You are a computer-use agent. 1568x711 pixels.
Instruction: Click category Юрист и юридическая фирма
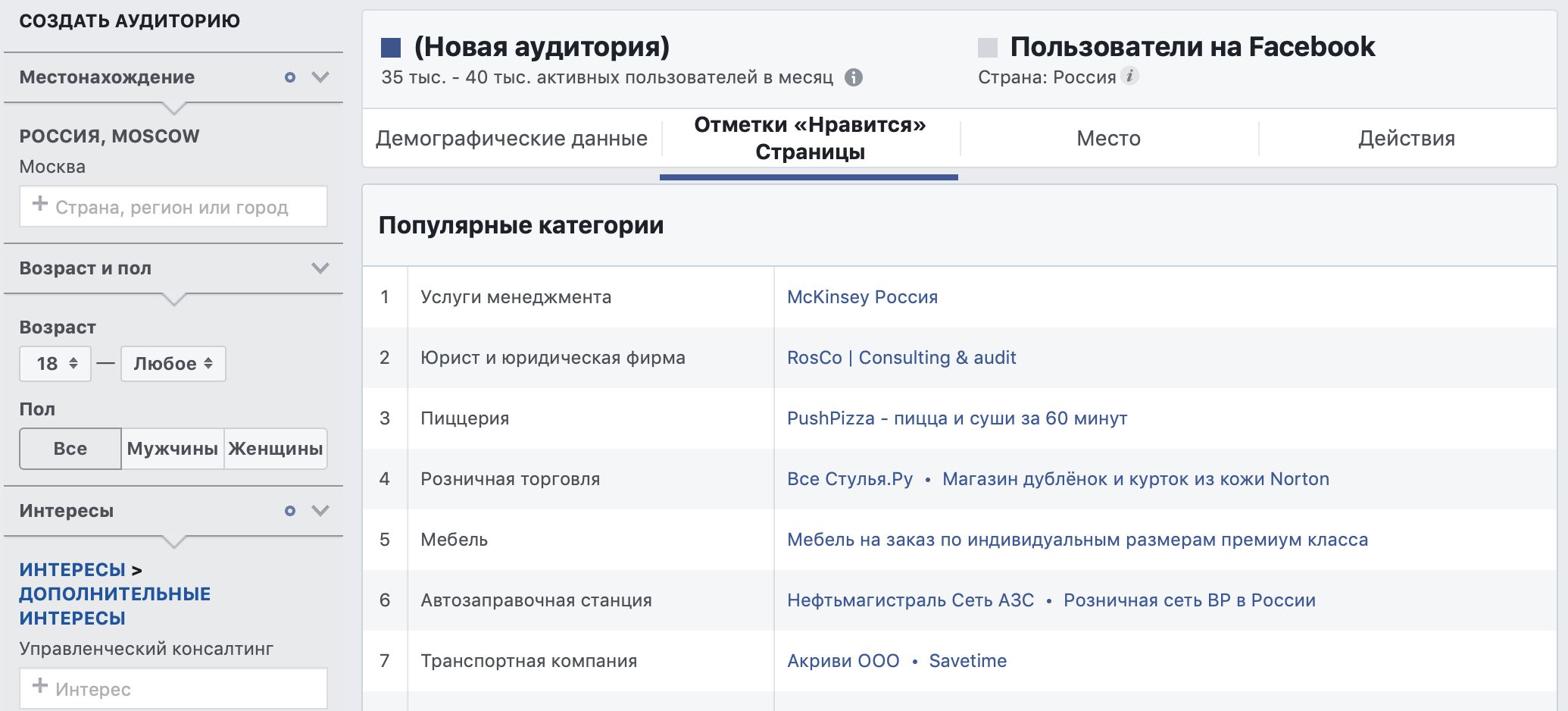click(x=553, y=358)
